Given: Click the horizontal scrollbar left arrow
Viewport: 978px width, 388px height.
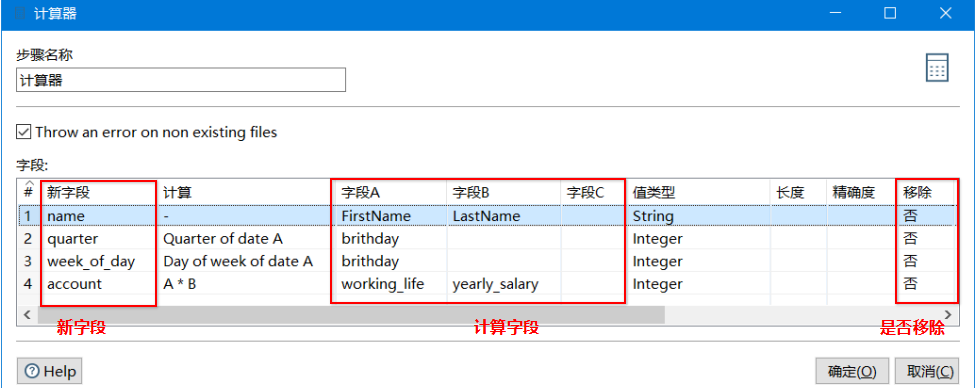Looking at the screenshot, I should 27,315.
